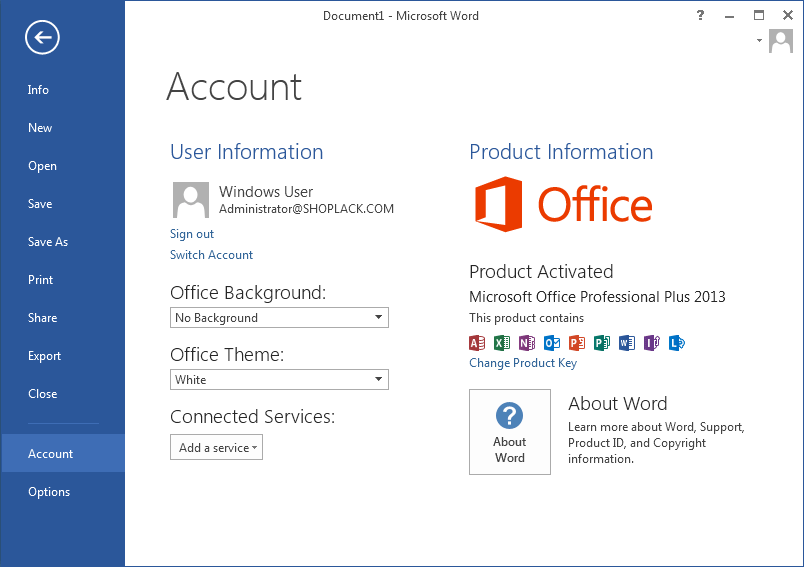Click the Sign out link
This screenshot has width=804, height=567.
pyautogui.click(x=192, y=234)
